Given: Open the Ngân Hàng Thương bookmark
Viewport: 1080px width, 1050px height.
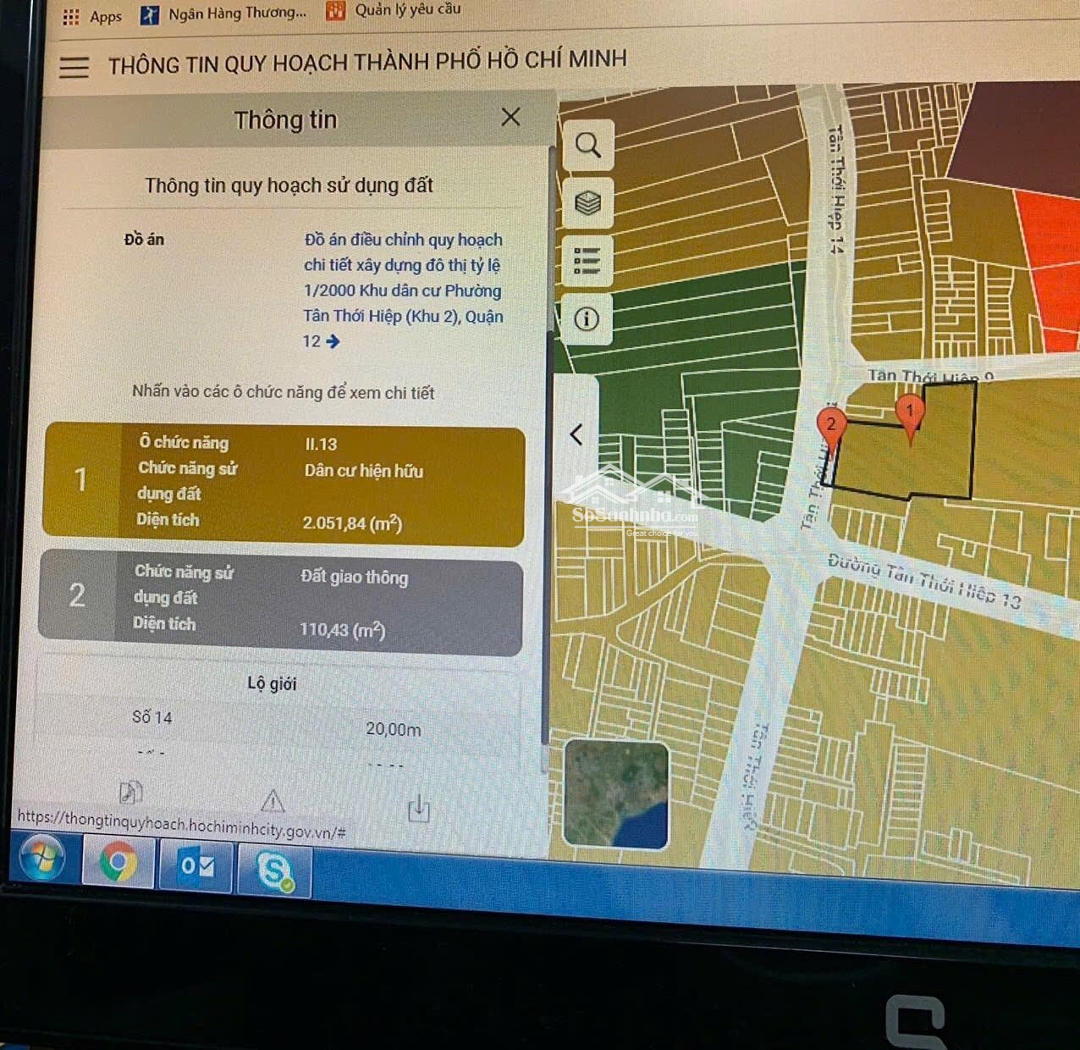Looking at the screenshot, I should (224, 14).
